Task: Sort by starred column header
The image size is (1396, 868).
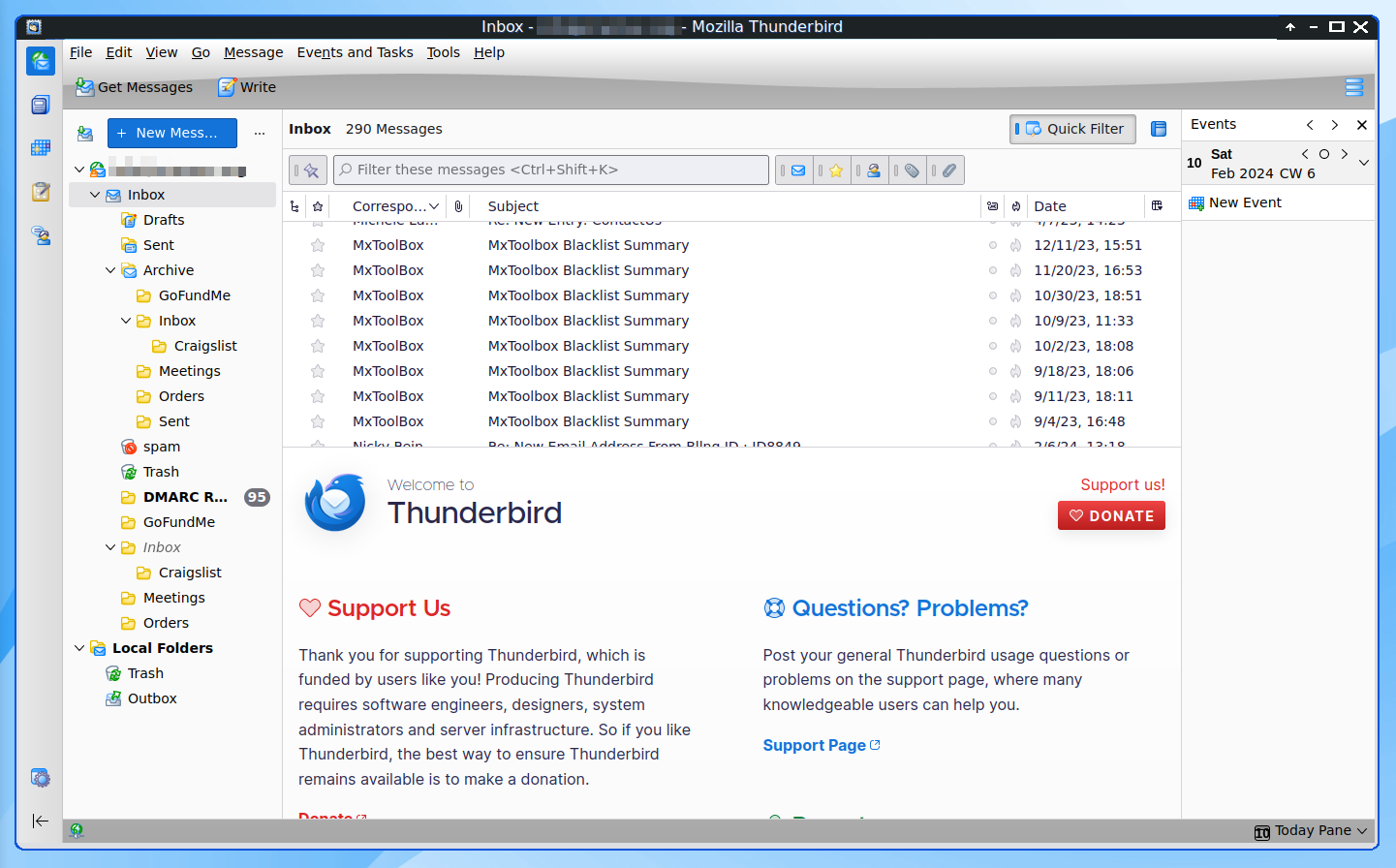Action: point(318,206)
